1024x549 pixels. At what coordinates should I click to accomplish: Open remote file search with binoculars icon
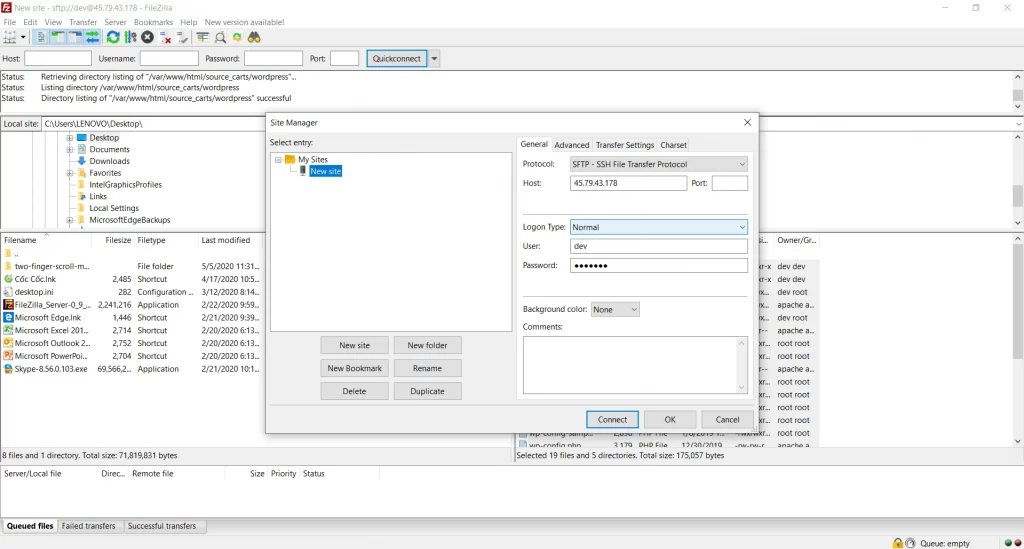coord(254,37)
